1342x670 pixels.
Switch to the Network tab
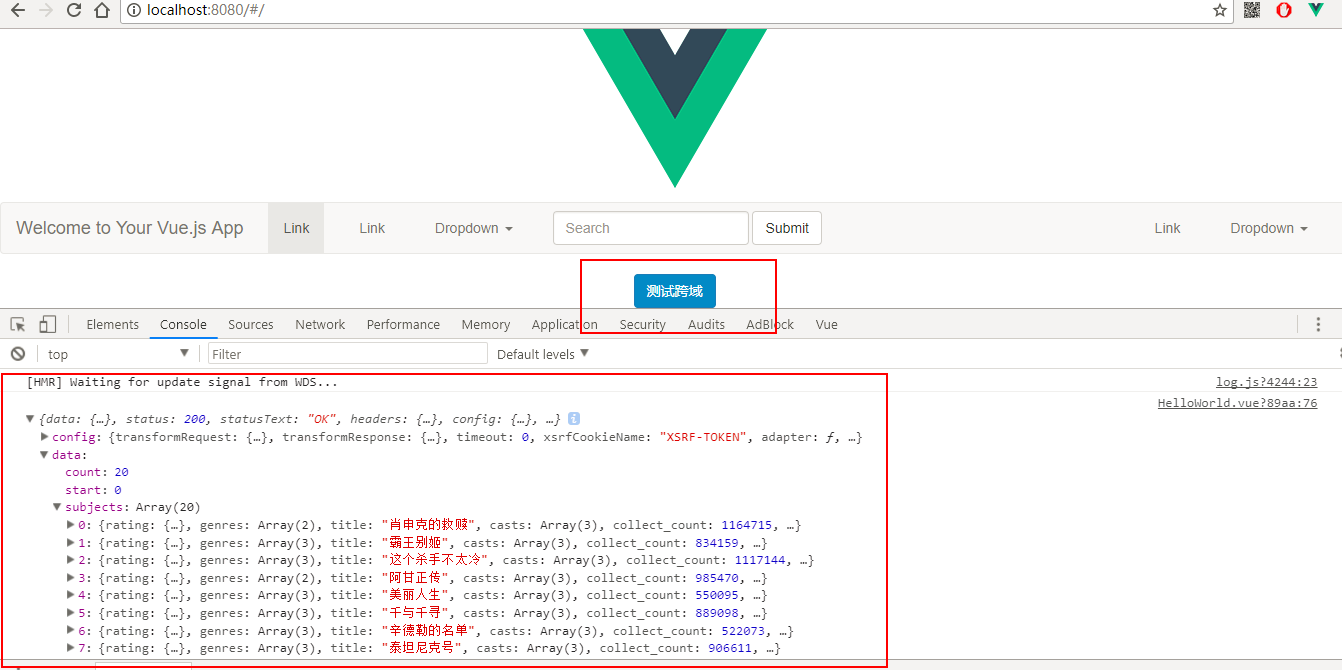[x=320, y=324]
